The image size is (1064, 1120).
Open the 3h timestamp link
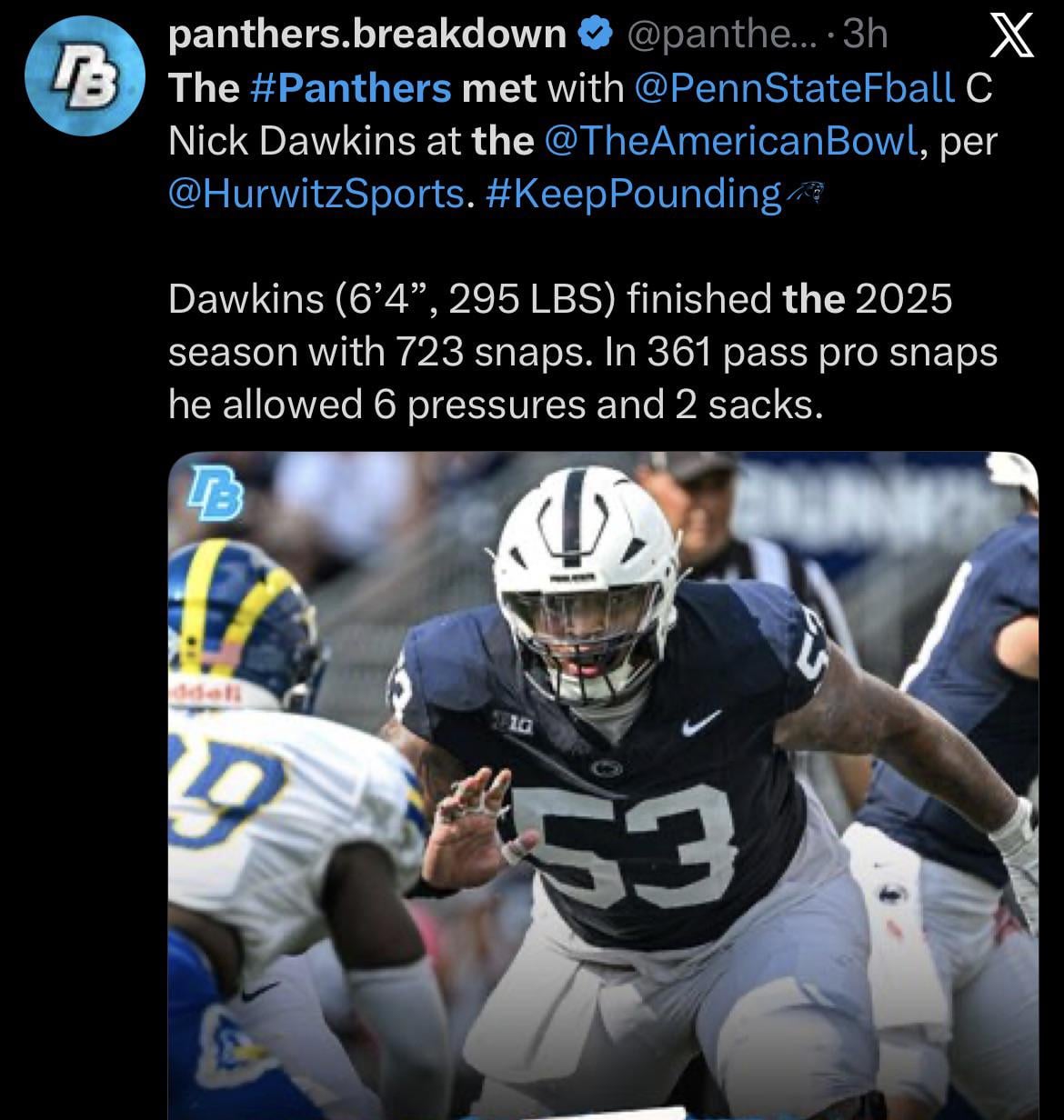click(866, 35)
